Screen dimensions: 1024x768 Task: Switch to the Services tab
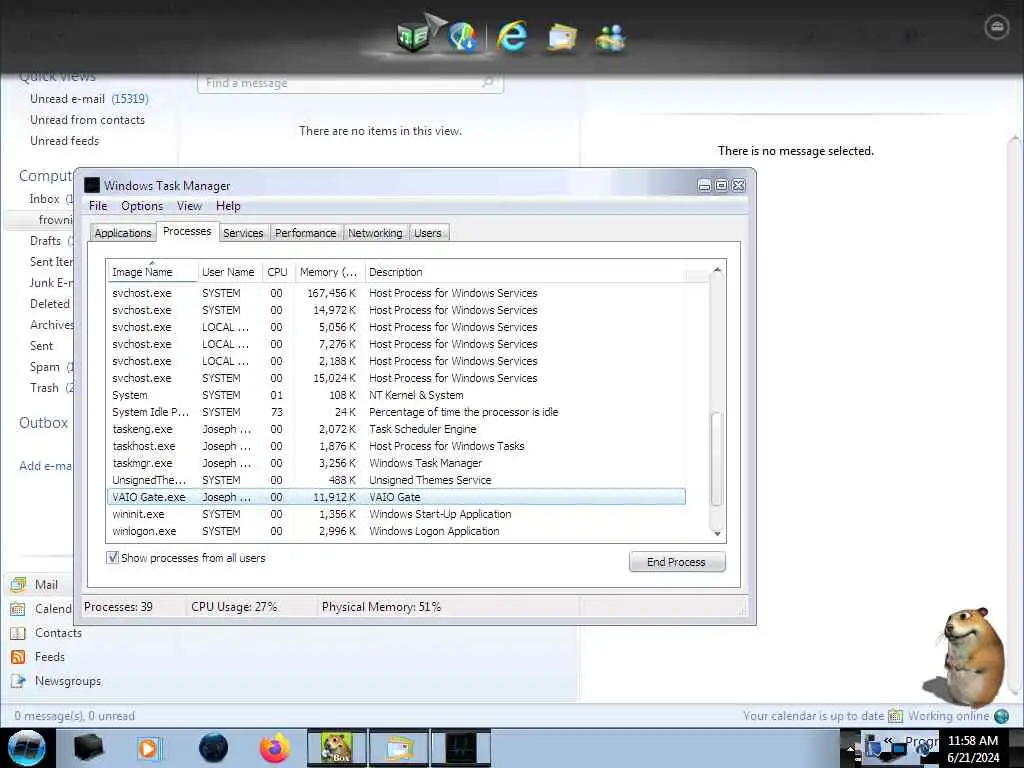point(243,233)
